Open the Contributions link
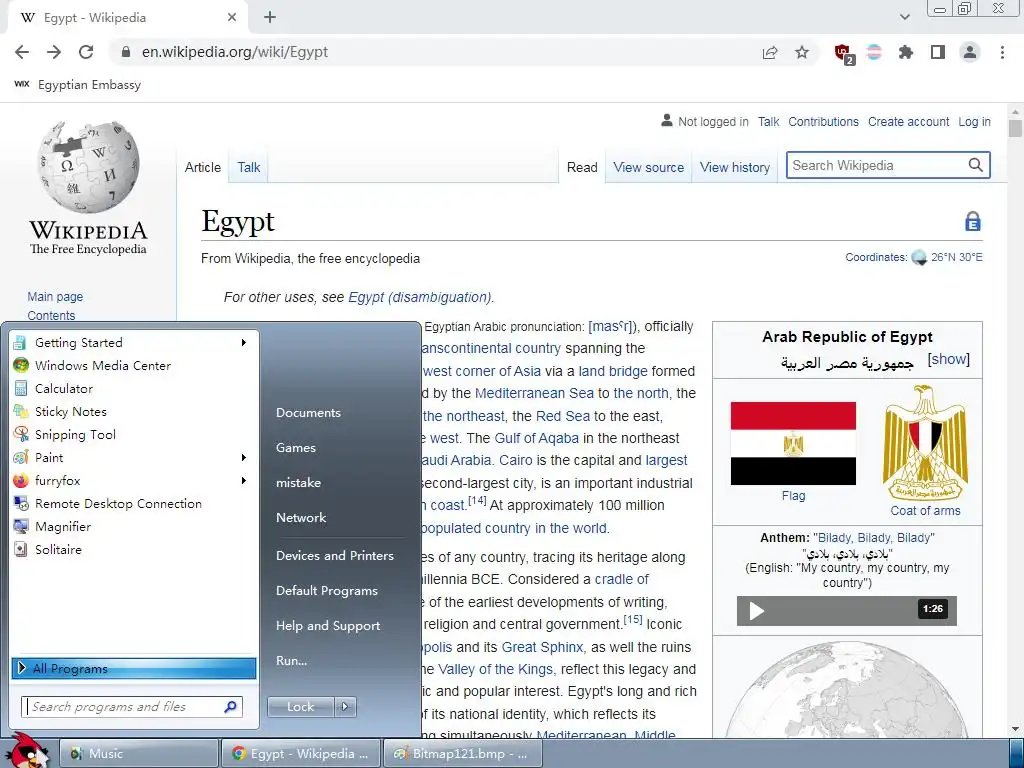 click(823, 121)
